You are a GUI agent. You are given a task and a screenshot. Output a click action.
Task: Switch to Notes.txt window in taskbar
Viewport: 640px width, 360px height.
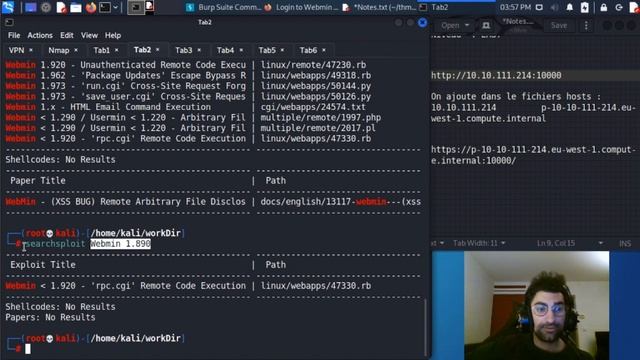(379, 7)
